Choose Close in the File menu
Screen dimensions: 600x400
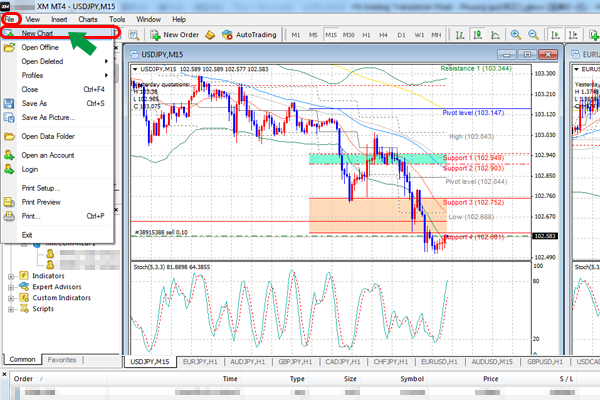click(x=57, y=89)
